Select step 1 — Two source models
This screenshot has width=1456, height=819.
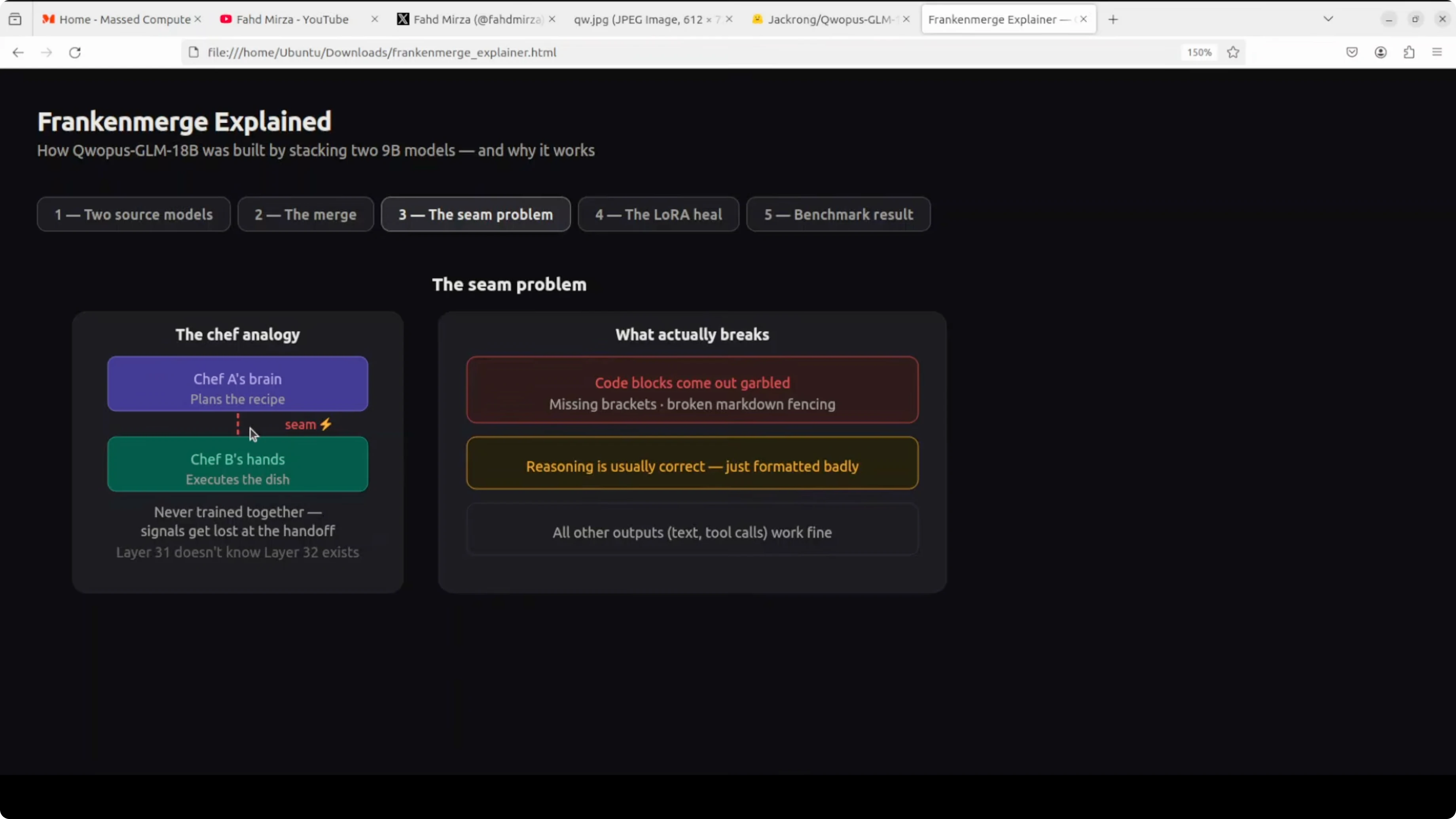point(133,214)
